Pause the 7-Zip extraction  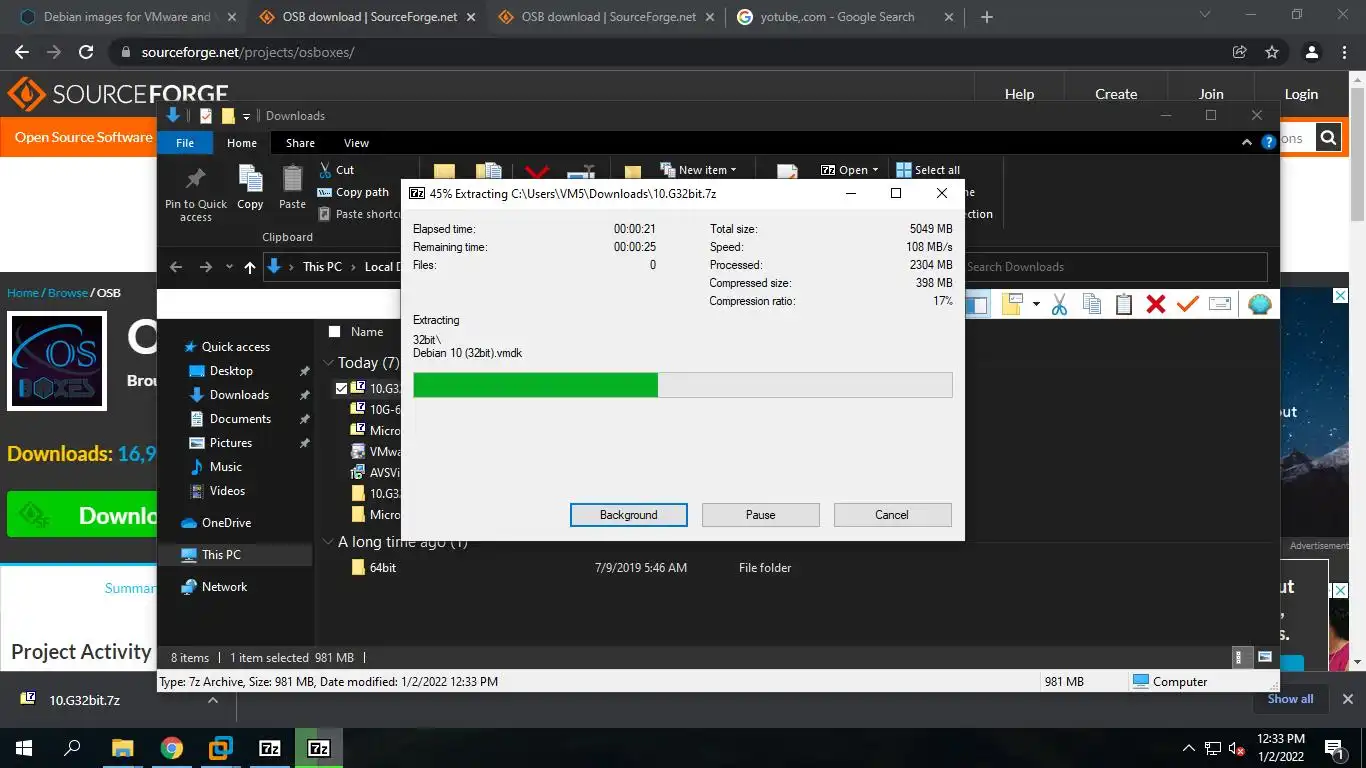tap(760, 515)
